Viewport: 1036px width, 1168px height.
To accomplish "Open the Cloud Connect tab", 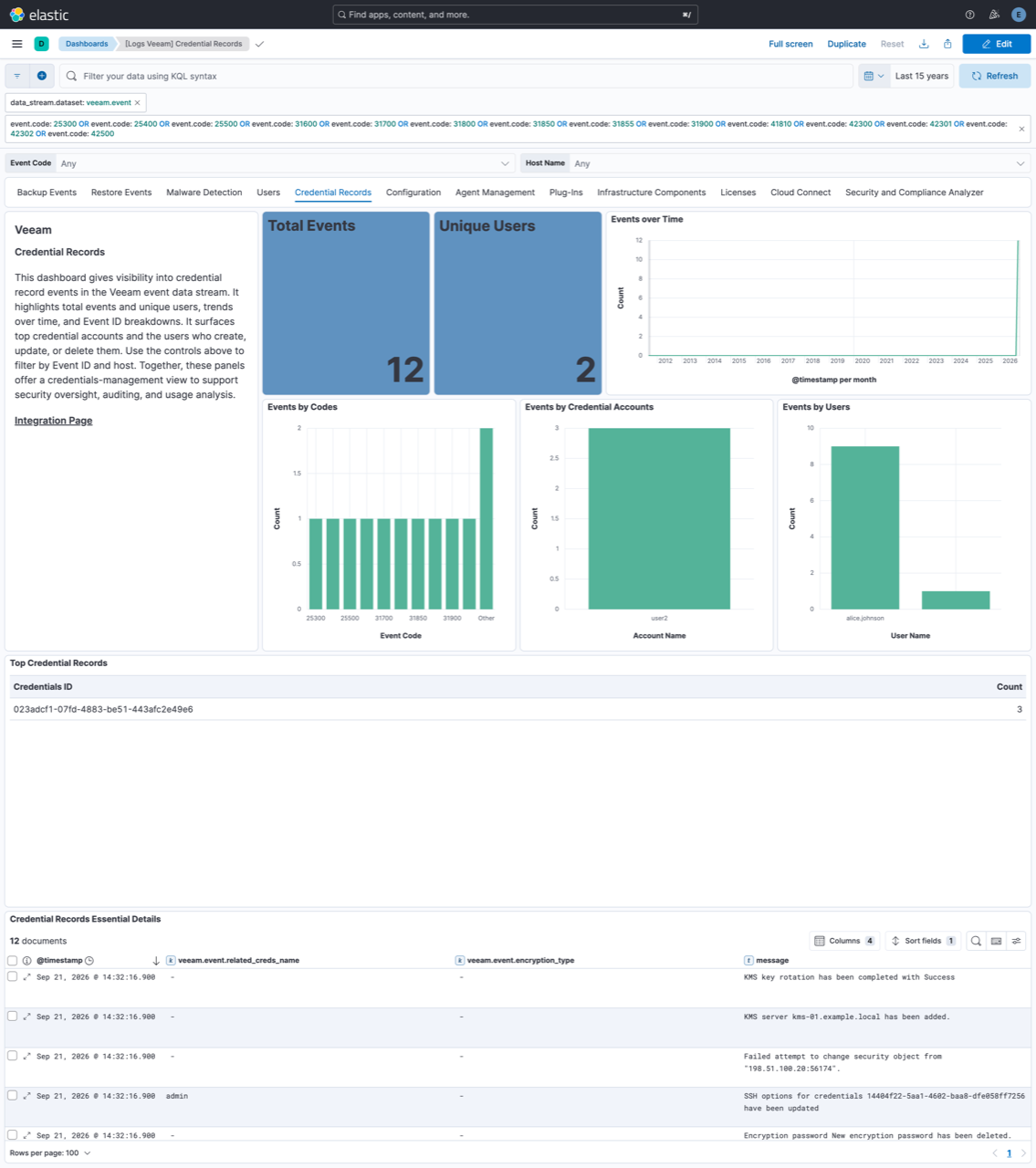I will point(801,193).
